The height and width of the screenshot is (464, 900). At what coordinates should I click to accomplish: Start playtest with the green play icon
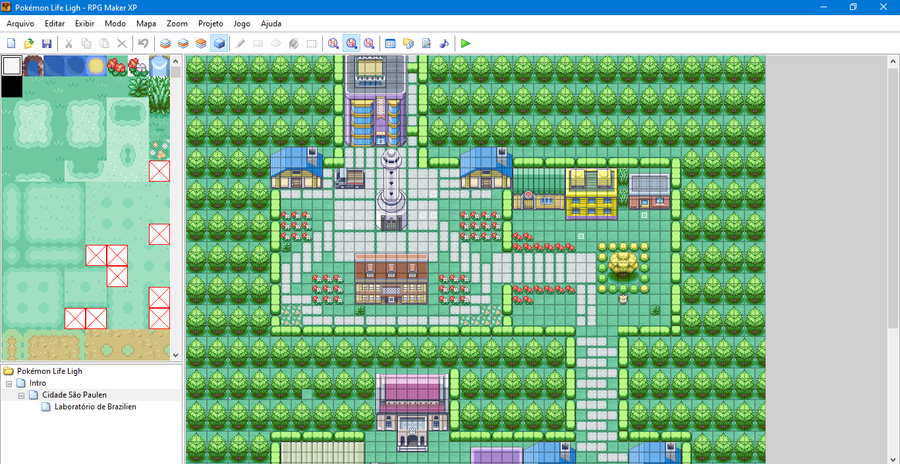[465, 43]
